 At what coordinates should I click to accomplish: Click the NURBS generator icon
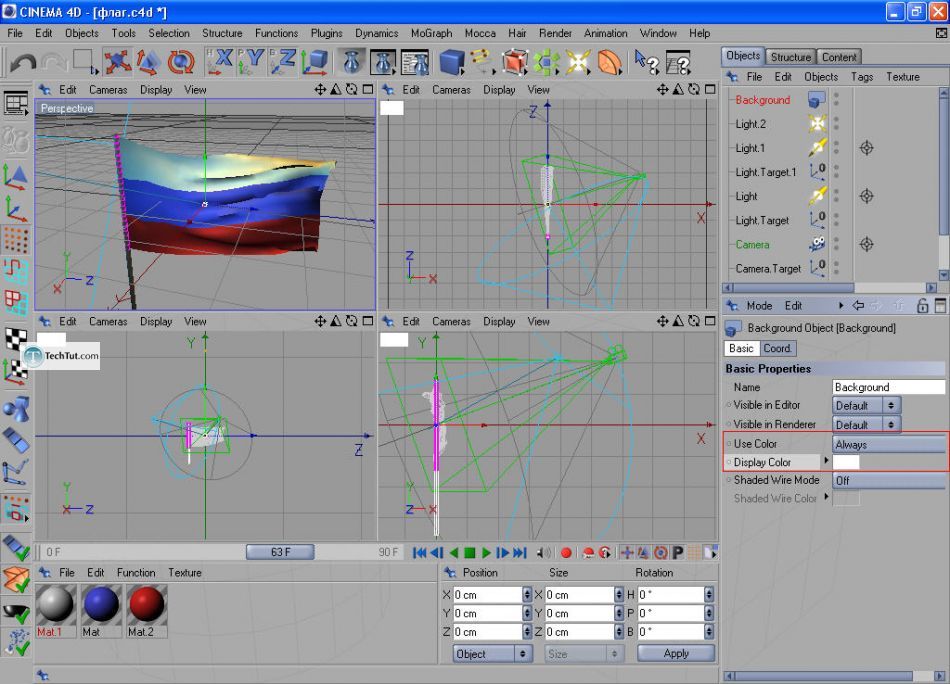514,62
